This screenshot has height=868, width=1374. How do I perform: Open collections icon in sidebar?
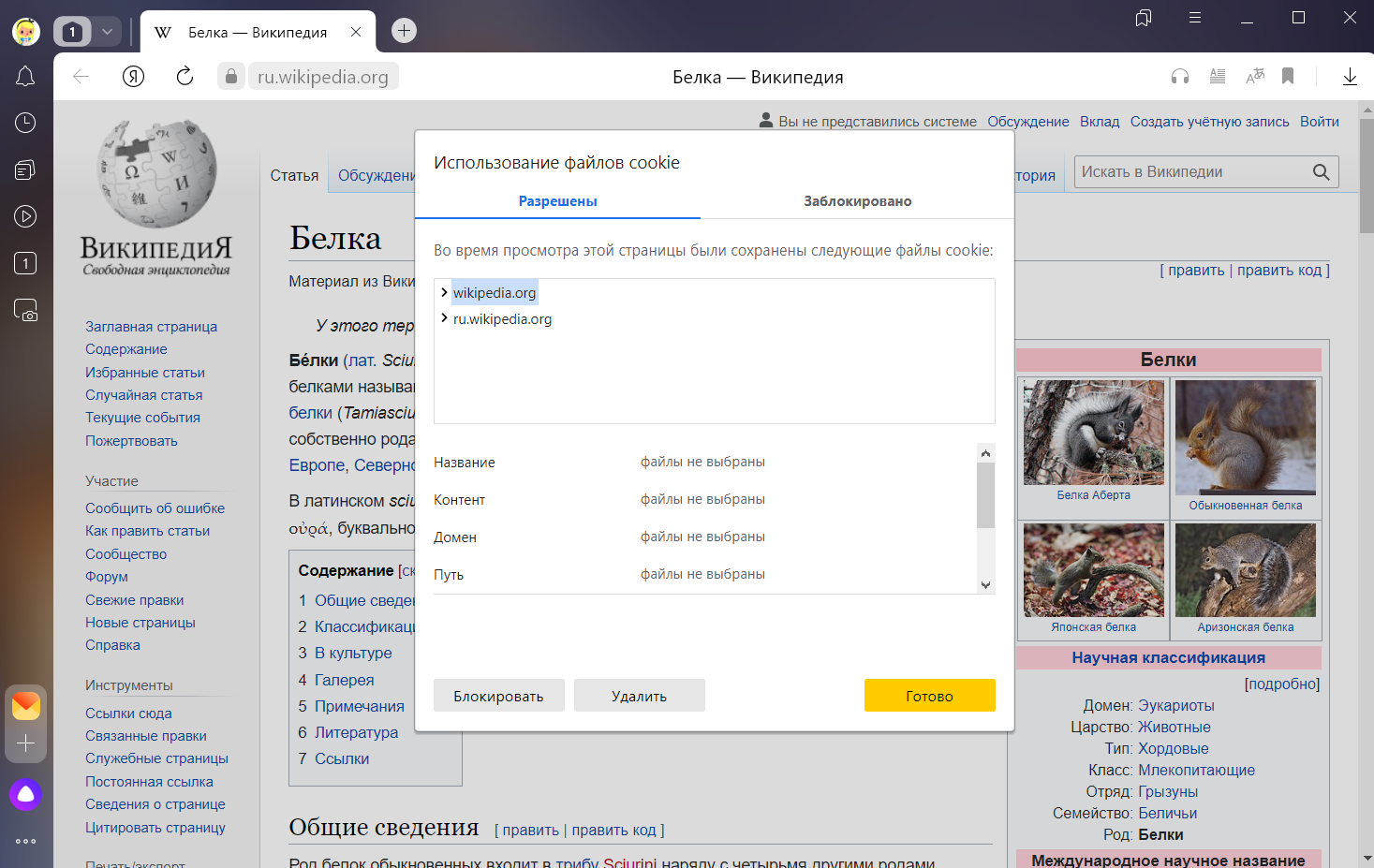coord(25,169)
